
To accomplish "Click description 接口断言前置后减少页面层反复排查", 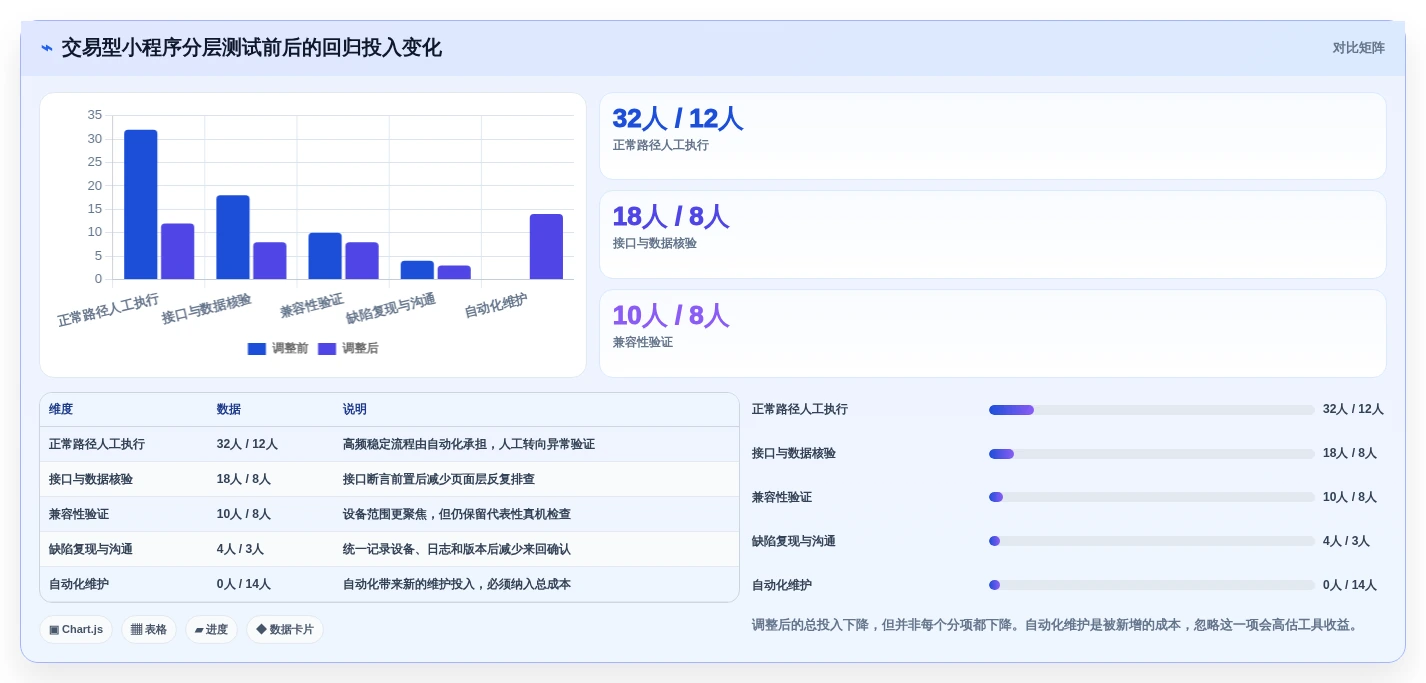I will pos(439,479).
